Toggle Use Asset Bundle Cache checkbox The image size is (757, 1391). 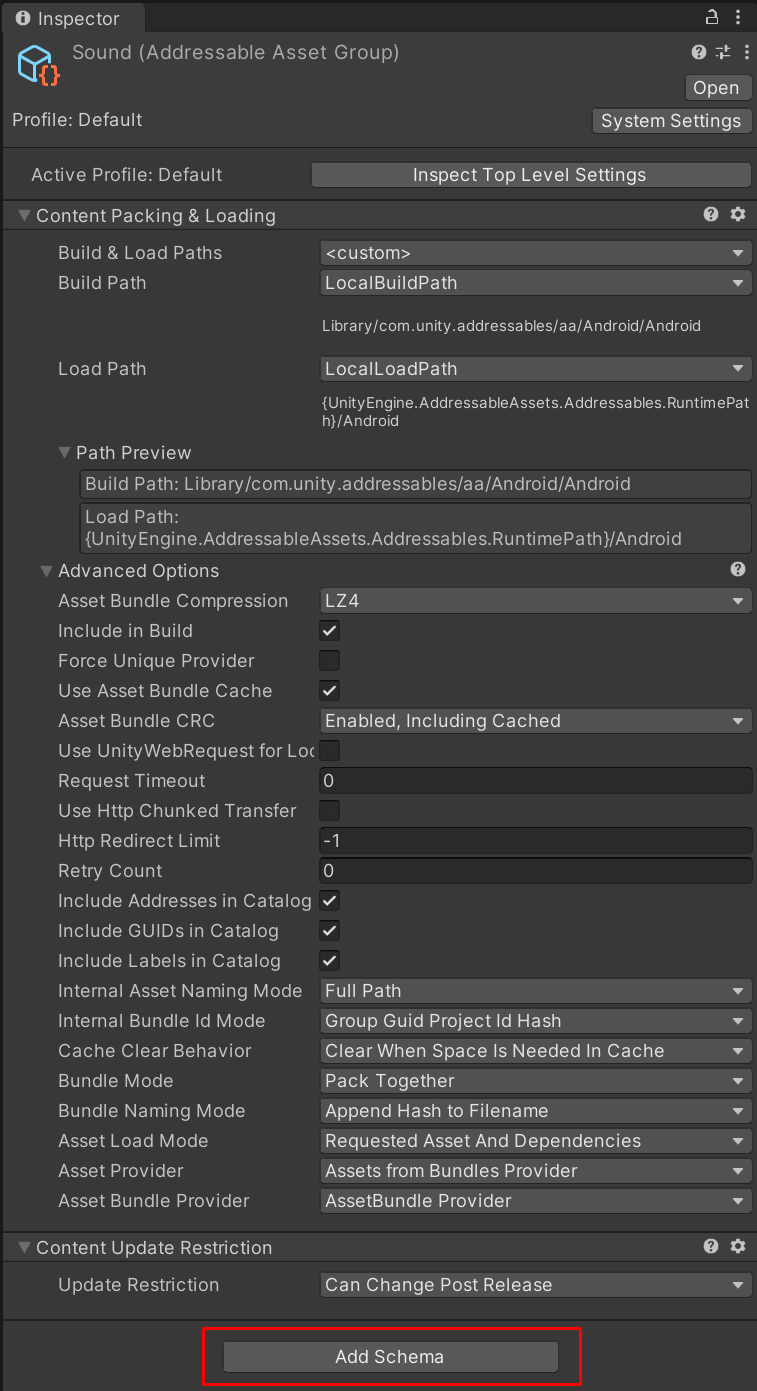click(329, 691)
